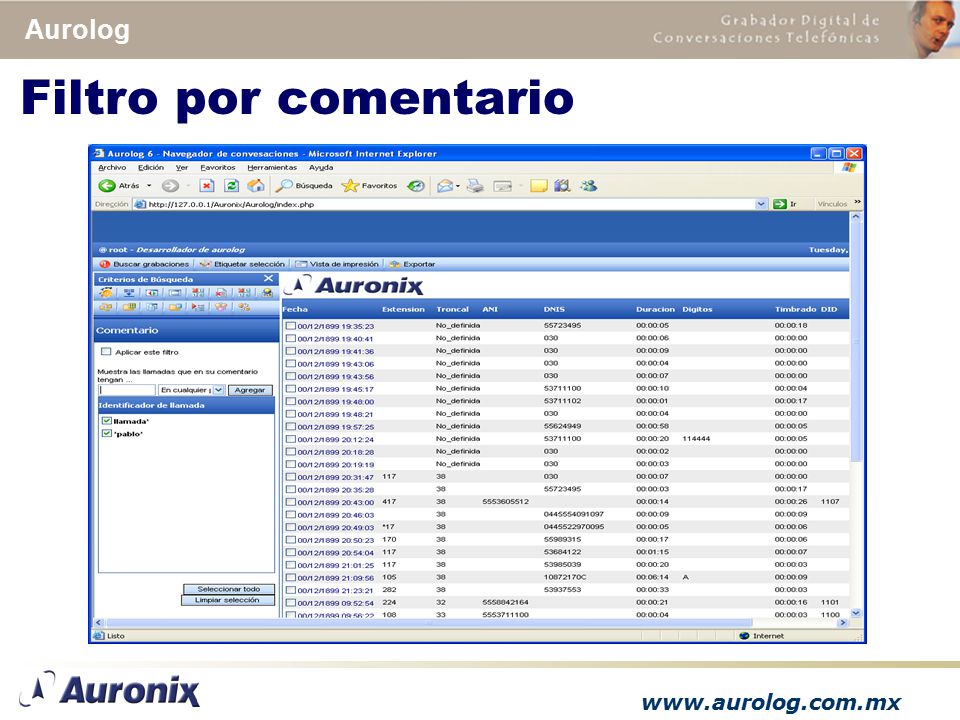Uncheck the 'pablo' identifier checkbox

click(x=107, y=433)
